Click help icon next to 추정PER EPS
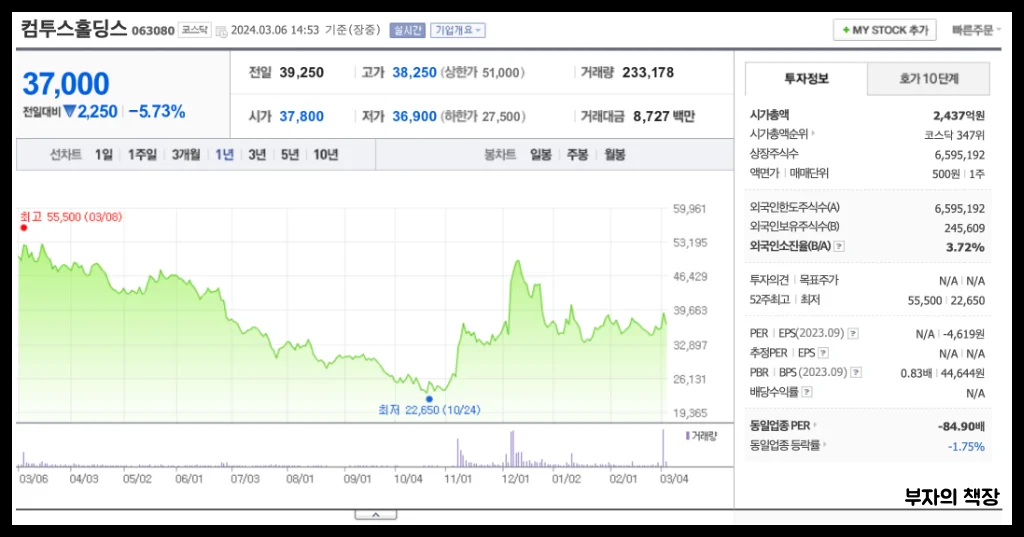 [x=823, y=353]
